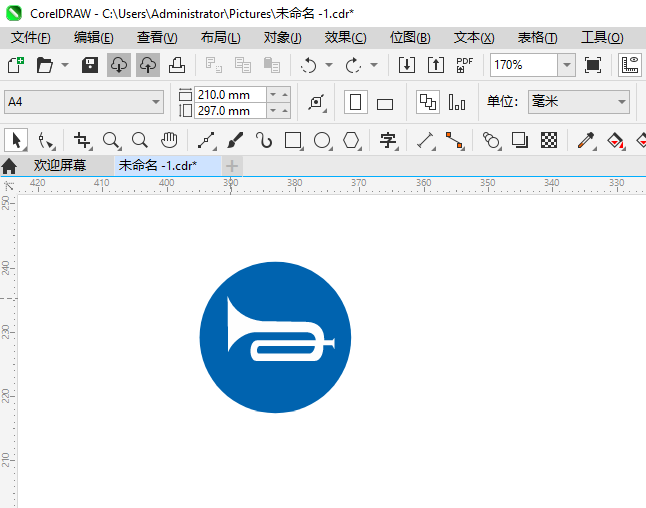Open the units dropdown showing 毫米
The height and width of the screenshot is (508, 646).
tap(579, 102)
